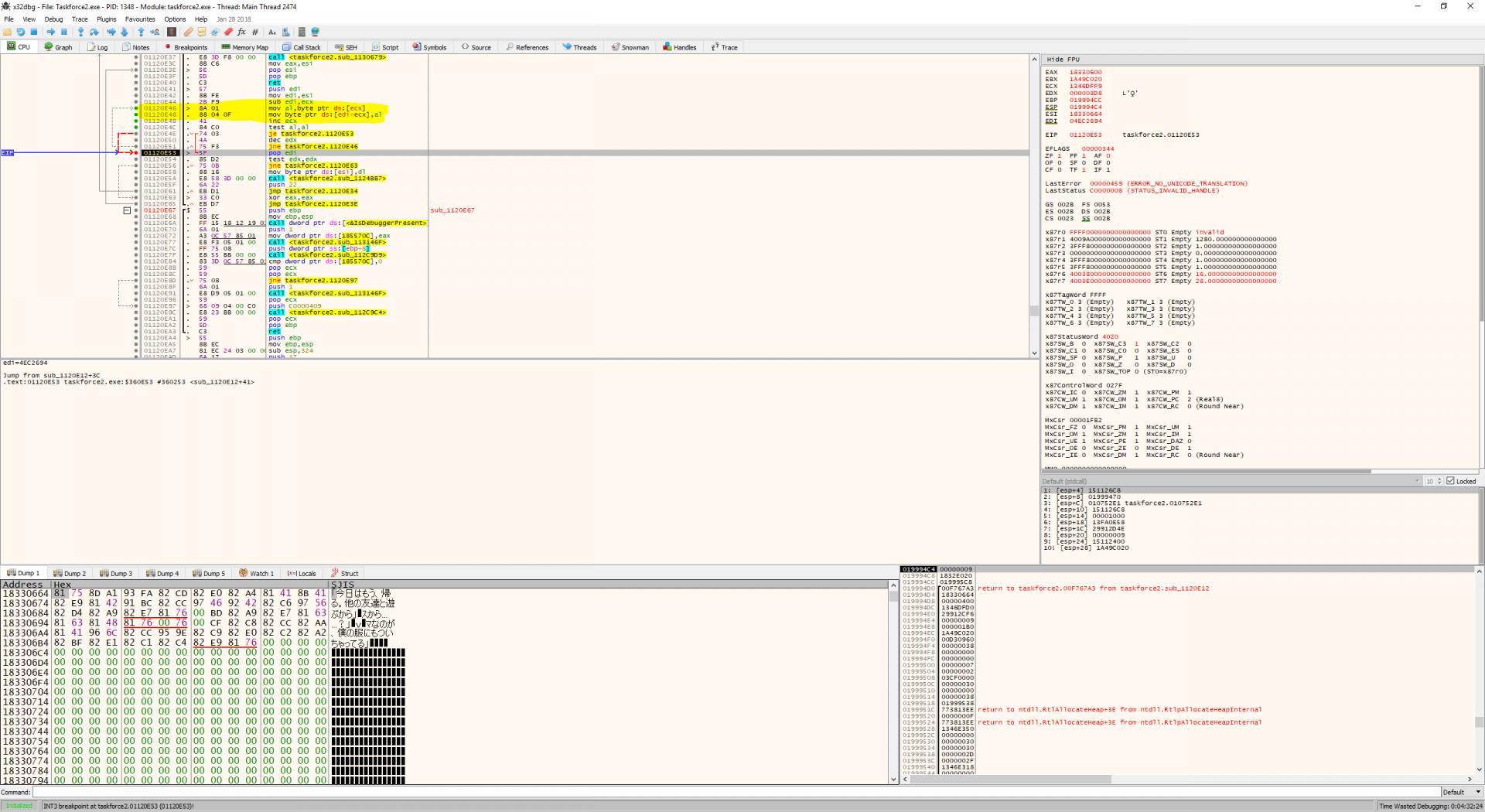This screenshot has height=812, width=1485.
Task: Open the Call Stack tab
Action: tap(301, 47)
